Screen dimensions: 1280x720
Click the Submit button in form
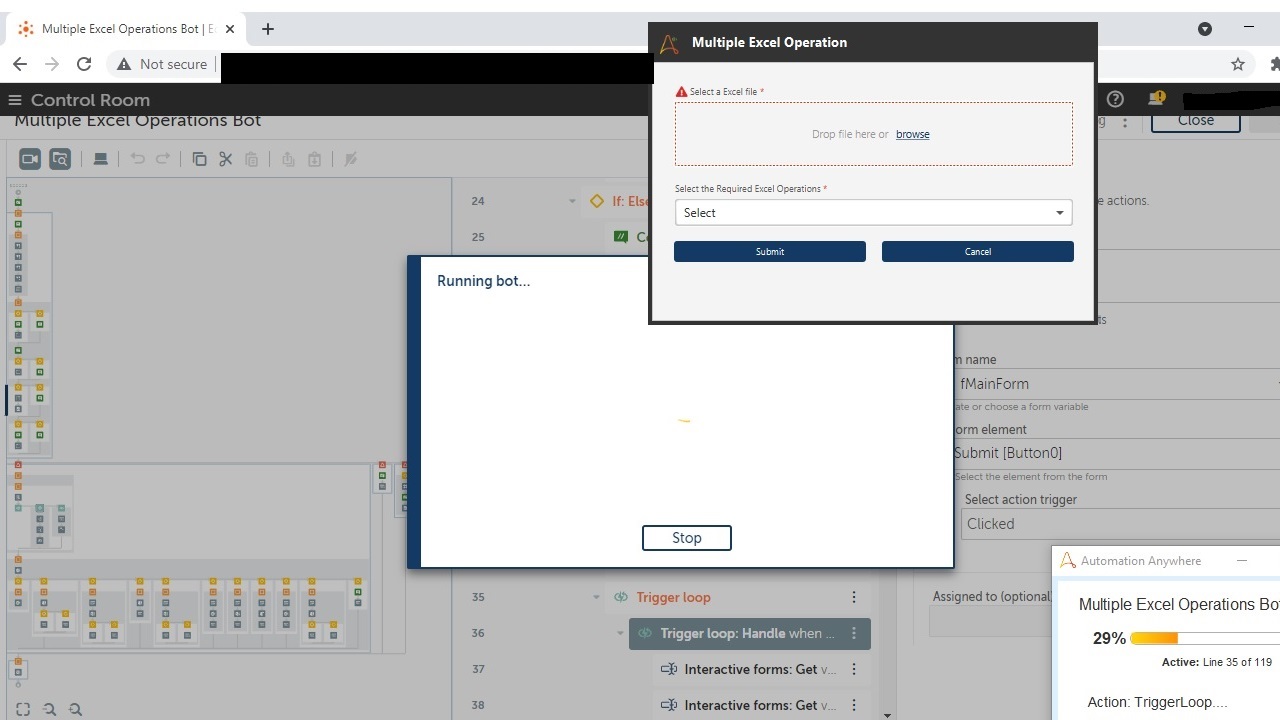770,252
